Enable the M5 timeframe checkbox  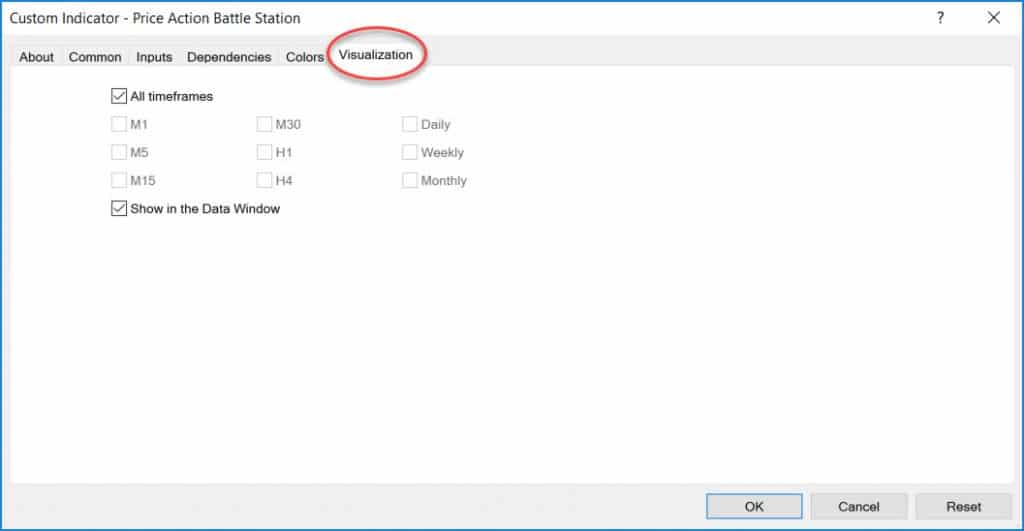pos(119,153)
